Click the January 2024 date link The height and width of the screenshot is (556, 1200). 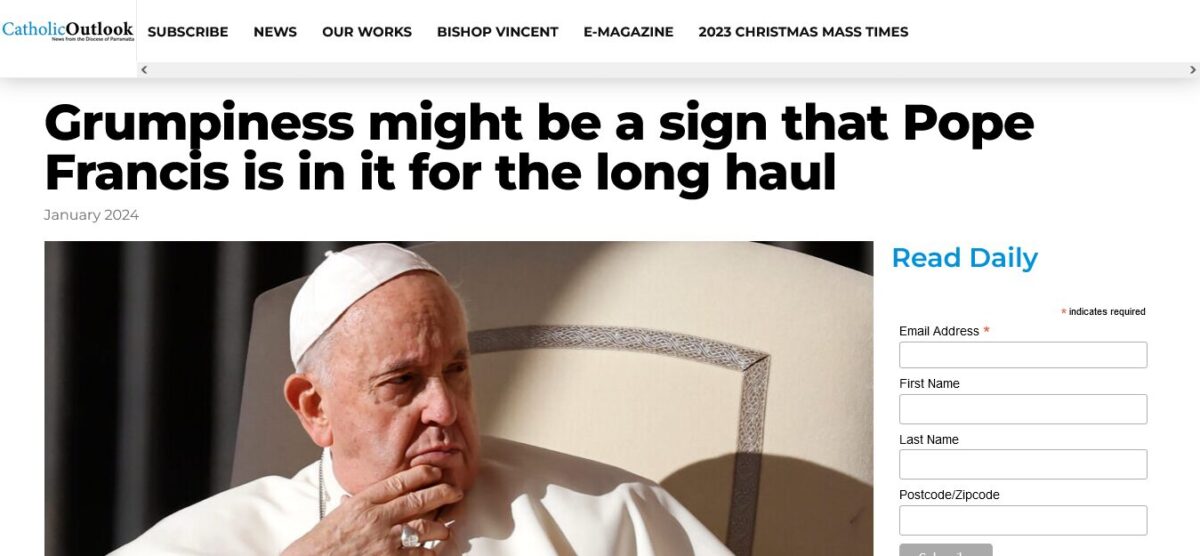(x=91, y=215)
